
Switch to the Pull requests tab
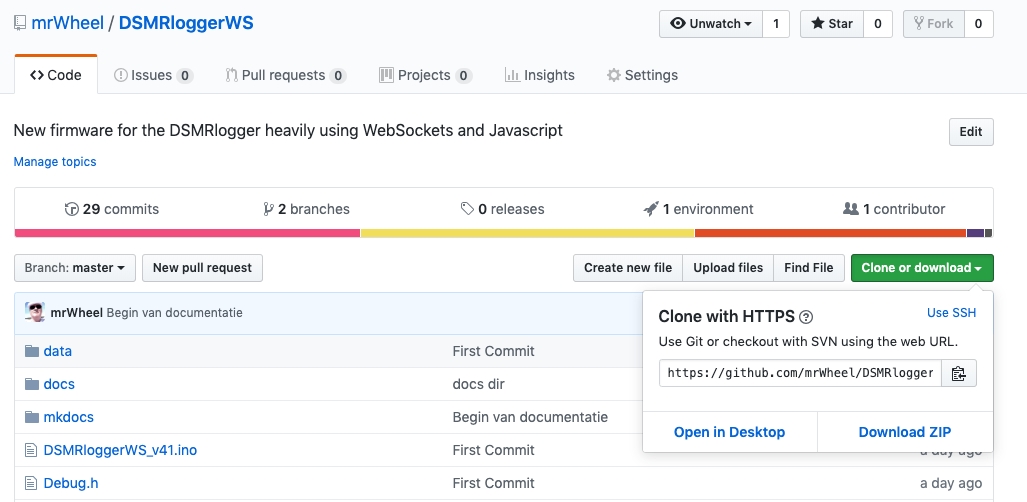click(285, 75)
